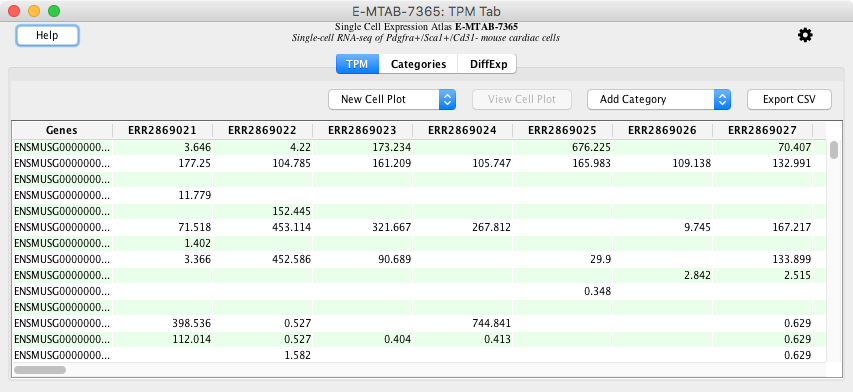Click the ERR2869027 column header
This screenshot has width=853, height=392.
pyautogui.click(x=763, y=130)
